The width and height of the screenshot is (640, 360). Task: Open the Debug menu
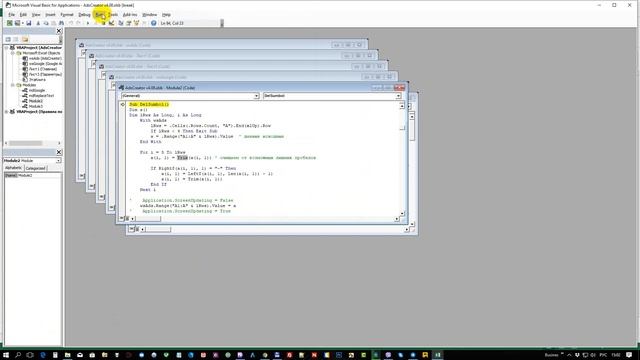tap(84, 15)
